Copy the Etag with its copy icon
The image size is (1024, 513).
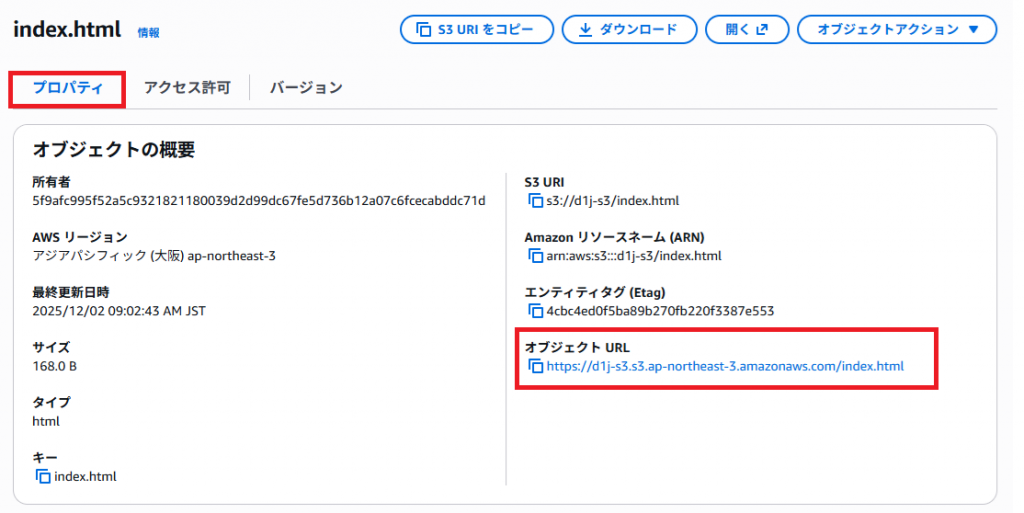(x=535, y=311)
